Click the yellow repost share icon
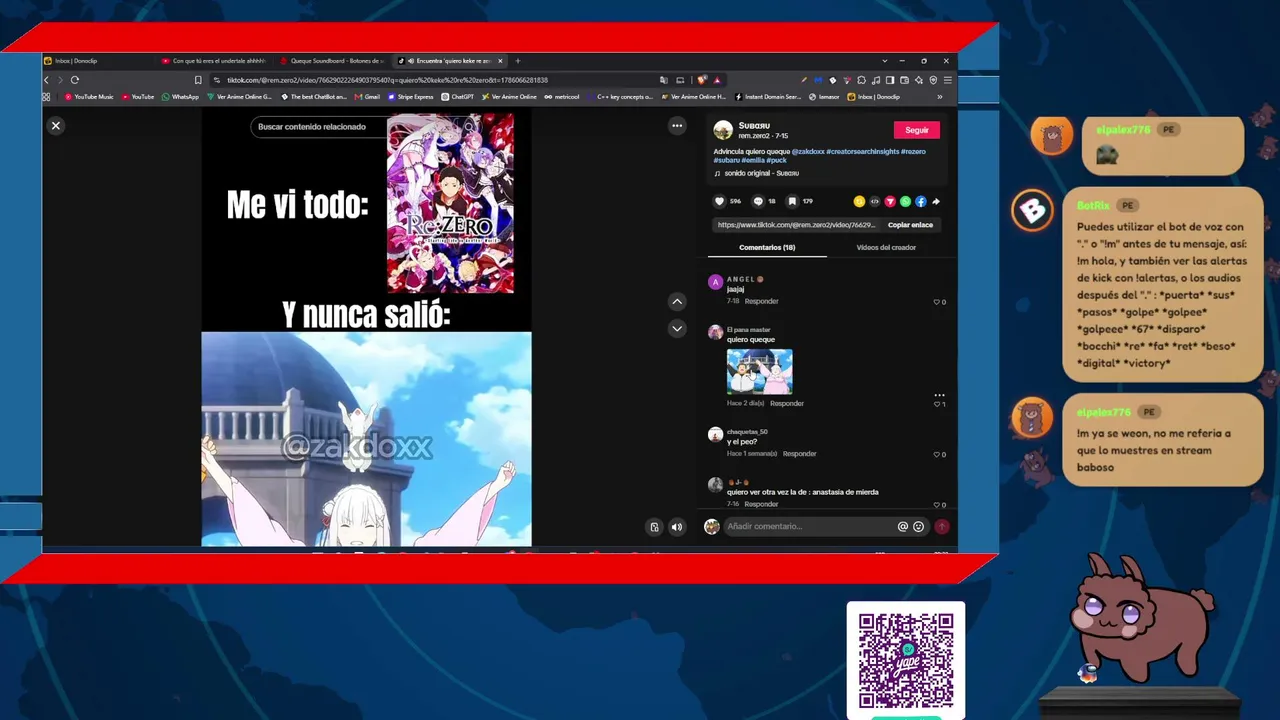Viewport: 1280px width, 720px height. [859, 201]
